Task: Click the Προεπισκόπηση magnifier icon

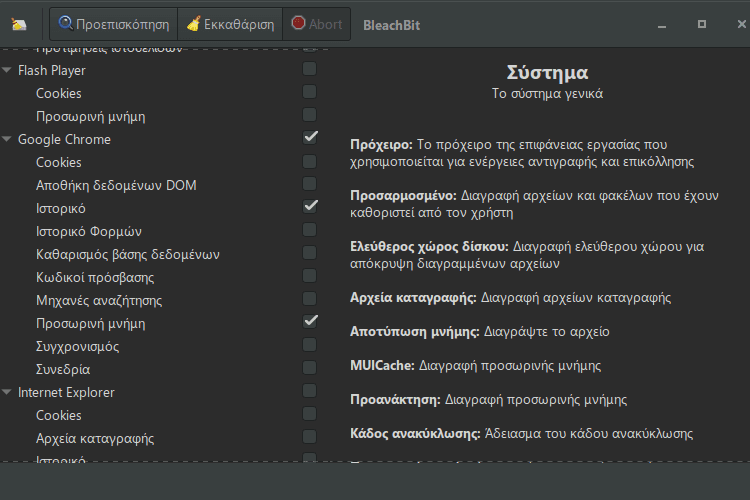Action: tap(66, 23)
